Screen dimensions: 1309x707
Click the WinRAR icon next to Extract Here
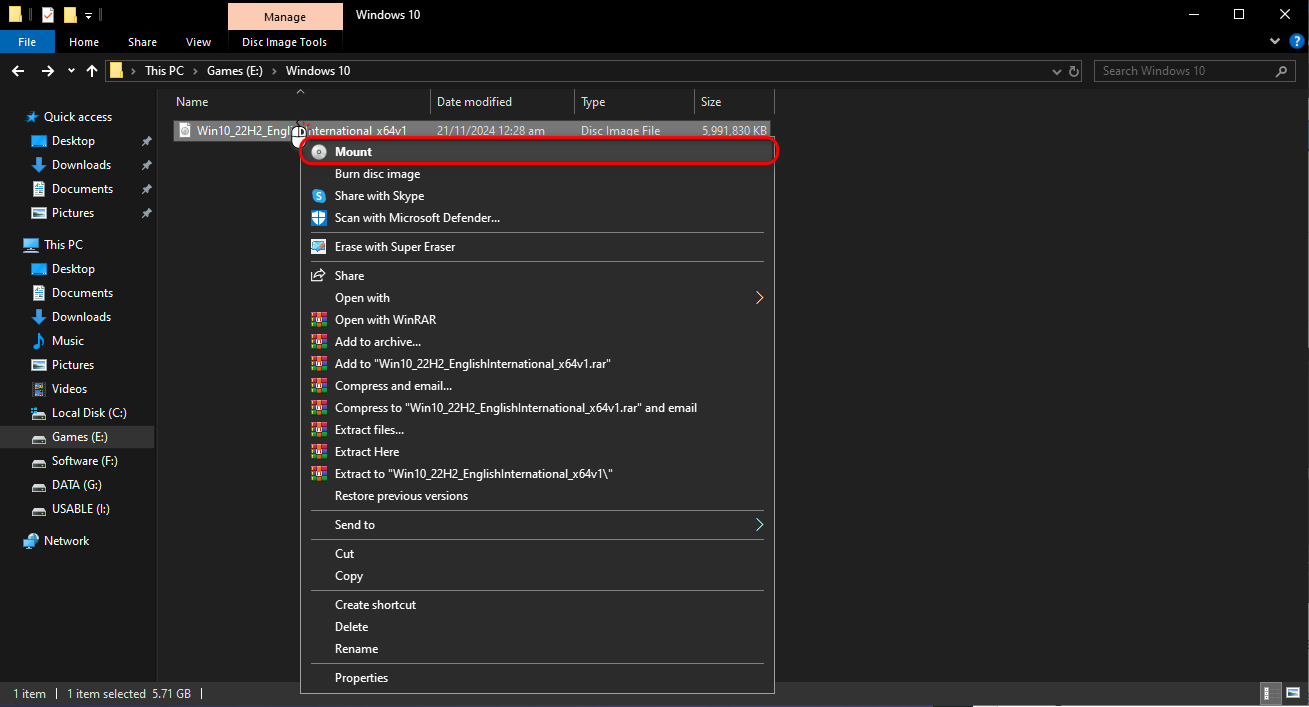click(x=319, y=452)
